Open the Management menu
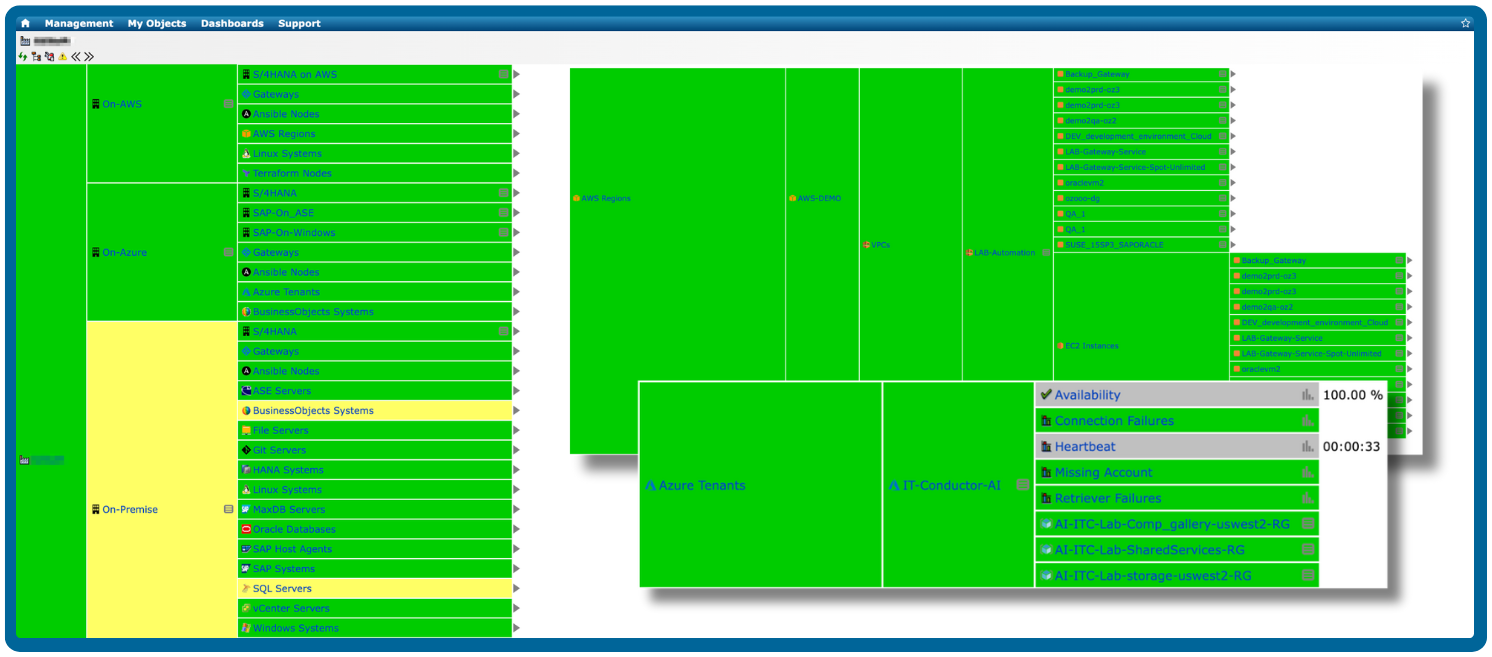 pyautogui.click(x=79, y=23)
